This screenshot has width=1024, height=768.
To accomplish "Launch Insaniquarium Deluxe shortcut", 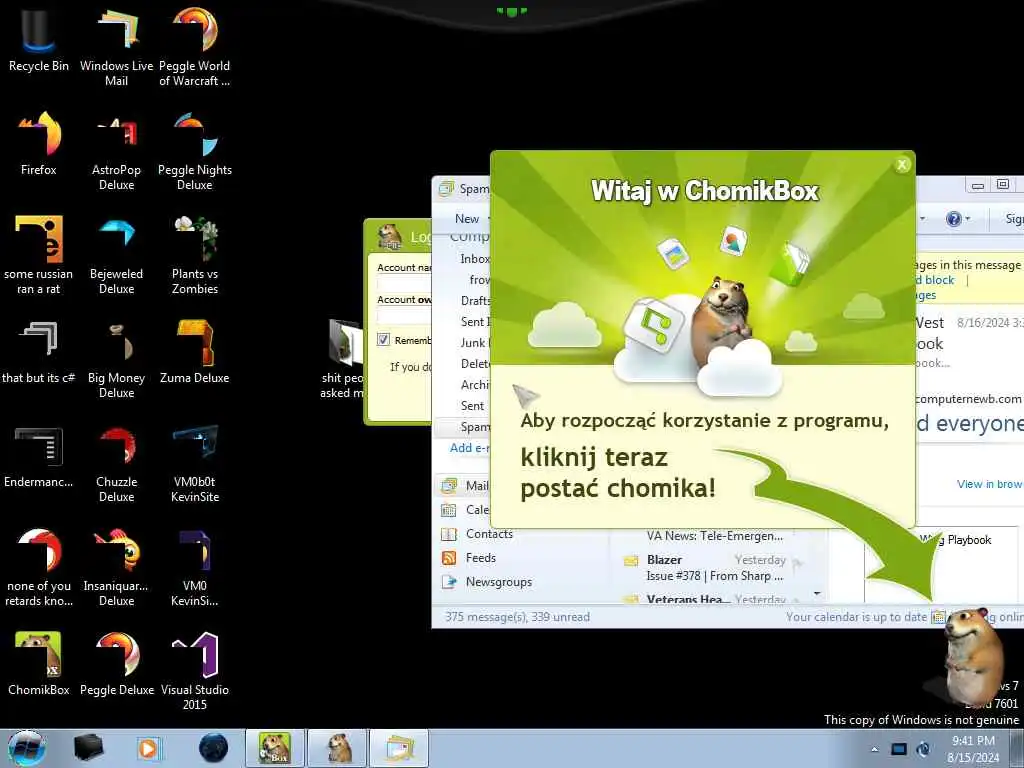I will click(x=116, y=567).
